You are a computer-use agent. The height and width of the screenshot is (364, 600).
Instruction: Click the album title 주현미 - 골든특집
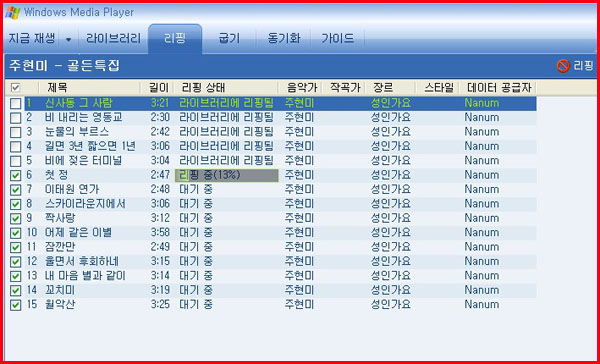[64, 66]
